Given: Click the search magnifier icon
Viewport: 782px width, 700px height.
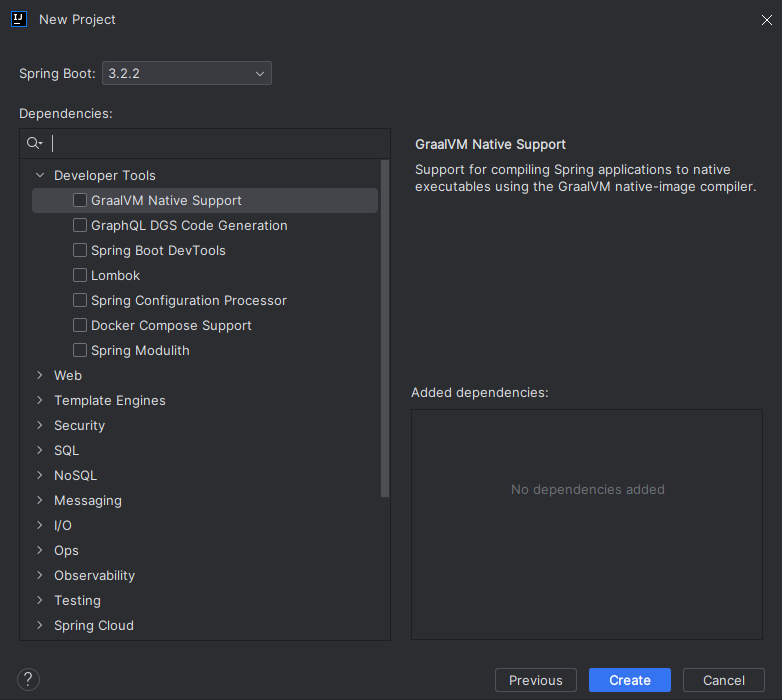Looking at the screenshot, I should click(34, 144).
